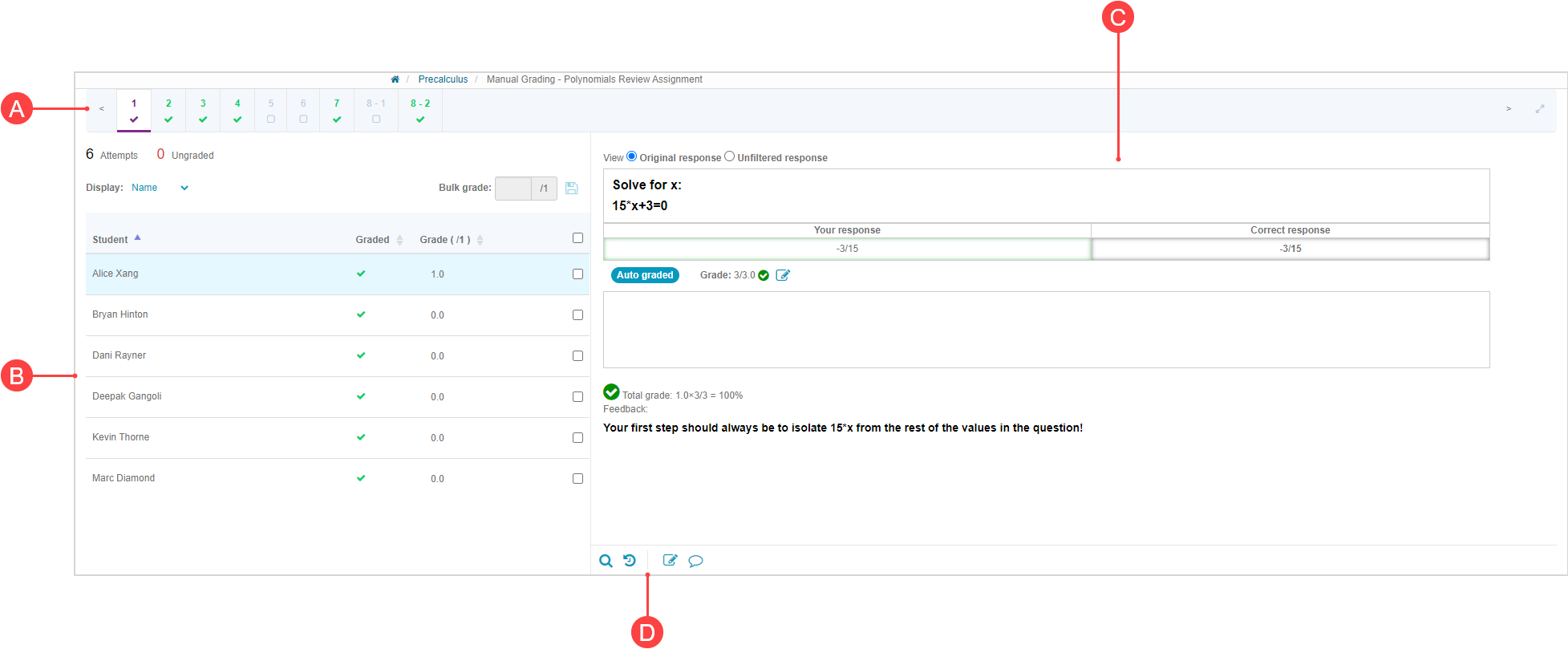Click the revert history icon in bottom toolbar
The width and height of the screenshot is (1568, 649).
pyautogui.click(x=630, y=561)
